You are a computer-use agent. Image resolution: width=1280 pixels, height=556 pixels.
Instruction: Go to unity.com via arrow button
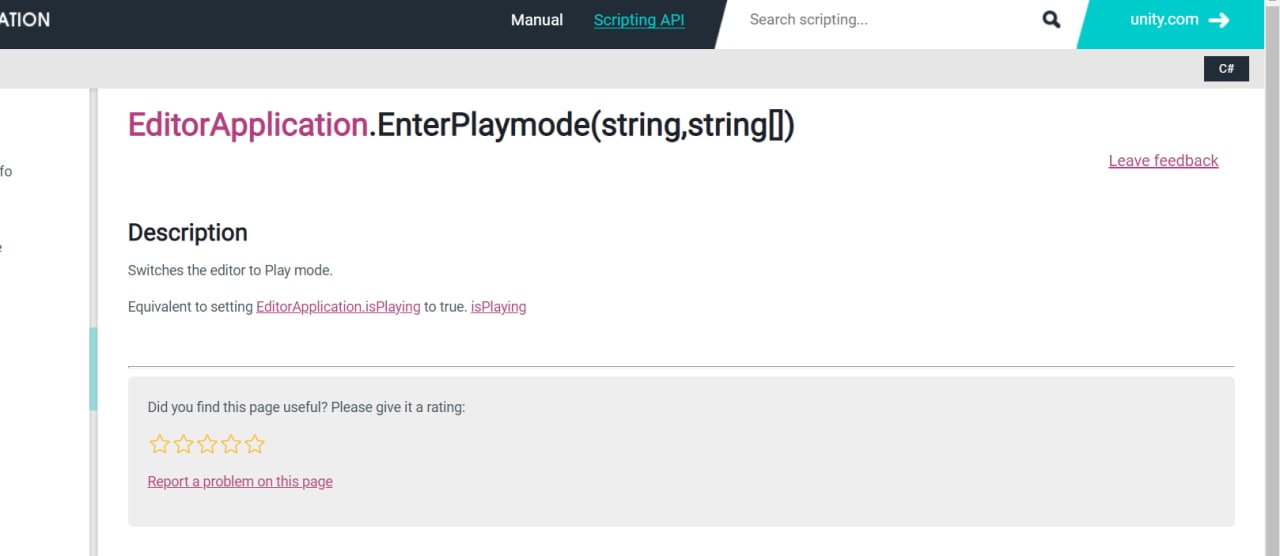click(x=1179, y=20)
